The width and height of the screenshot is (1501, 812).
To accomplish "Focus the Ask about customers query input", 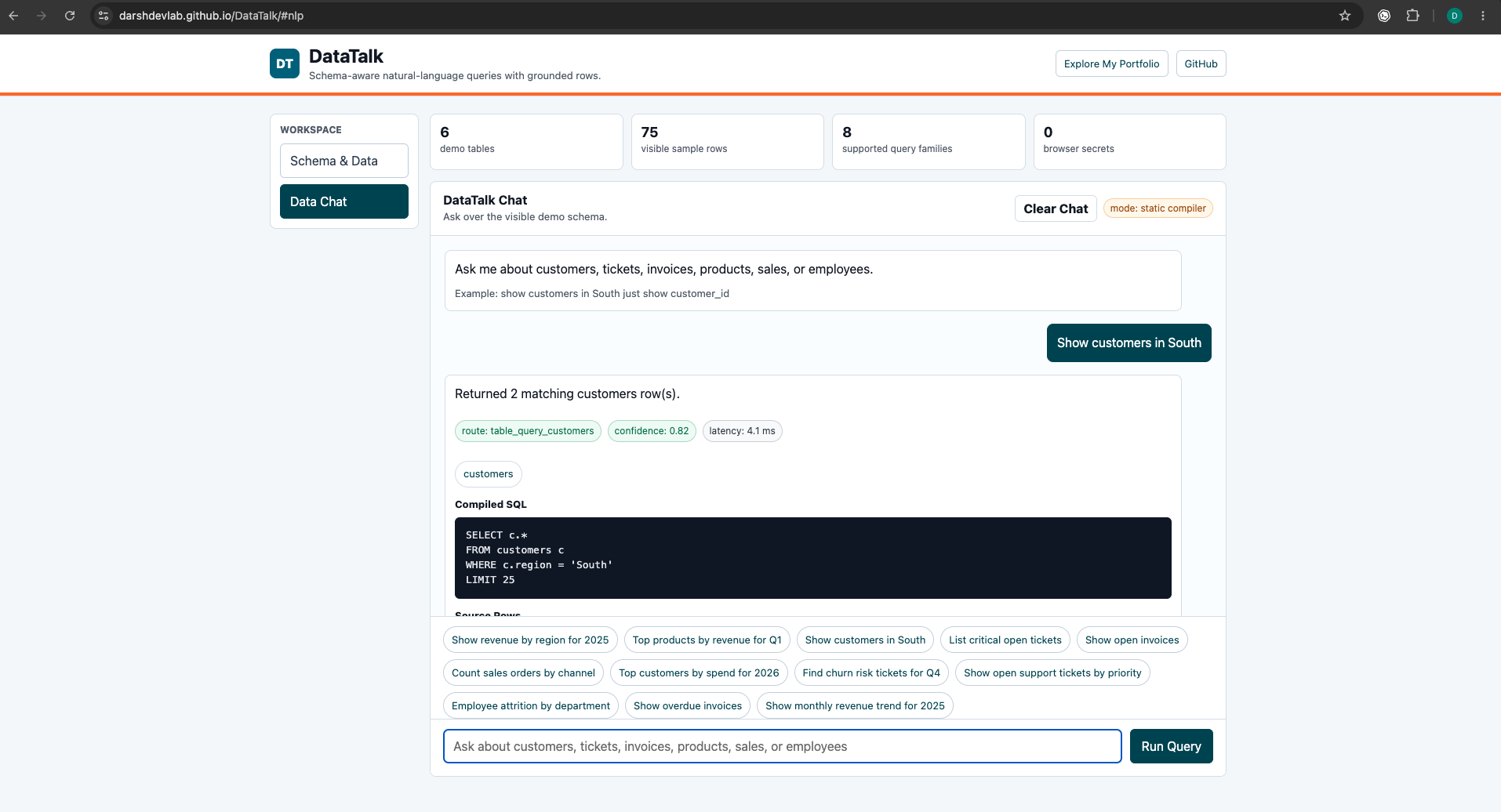I will pos(782,746).
